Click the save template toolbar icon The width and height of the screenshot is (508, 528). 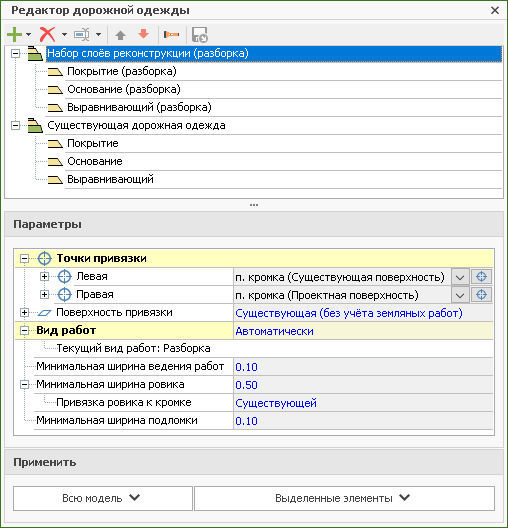200,35
